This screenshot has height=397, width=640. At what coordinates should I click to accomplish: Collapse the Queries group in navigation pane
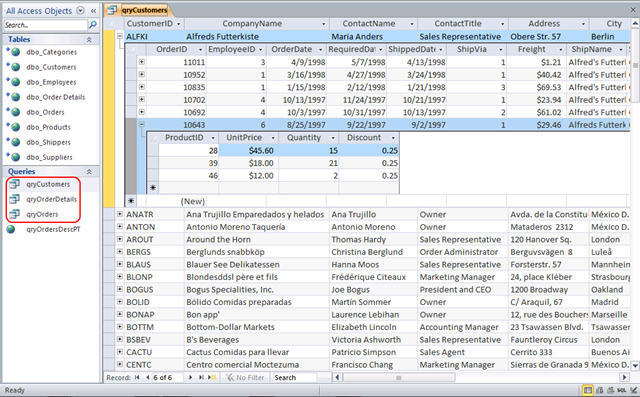pyautogui.click(x=89, y=172)
